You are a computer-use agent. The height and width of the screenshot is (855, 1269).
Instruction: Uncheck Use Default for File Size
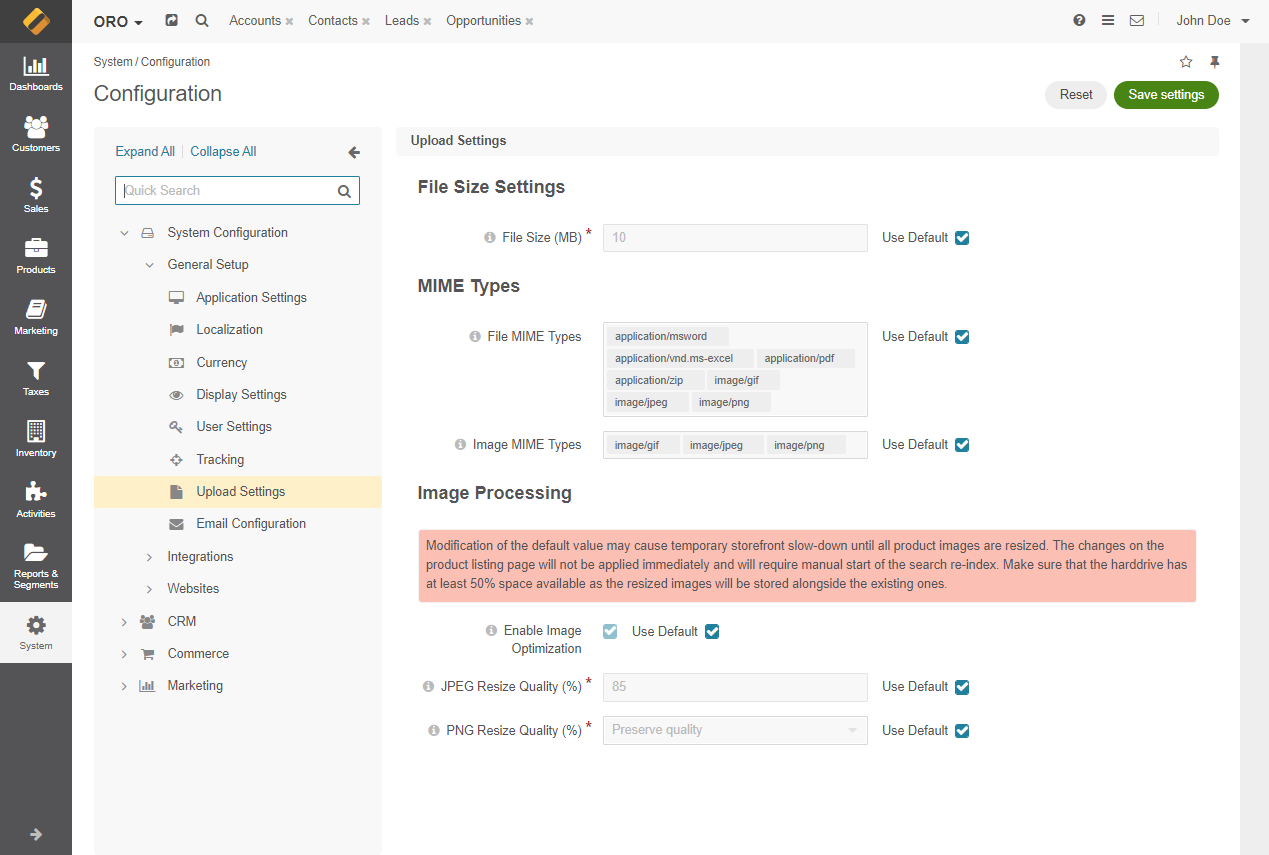click(x=962, y=238)
